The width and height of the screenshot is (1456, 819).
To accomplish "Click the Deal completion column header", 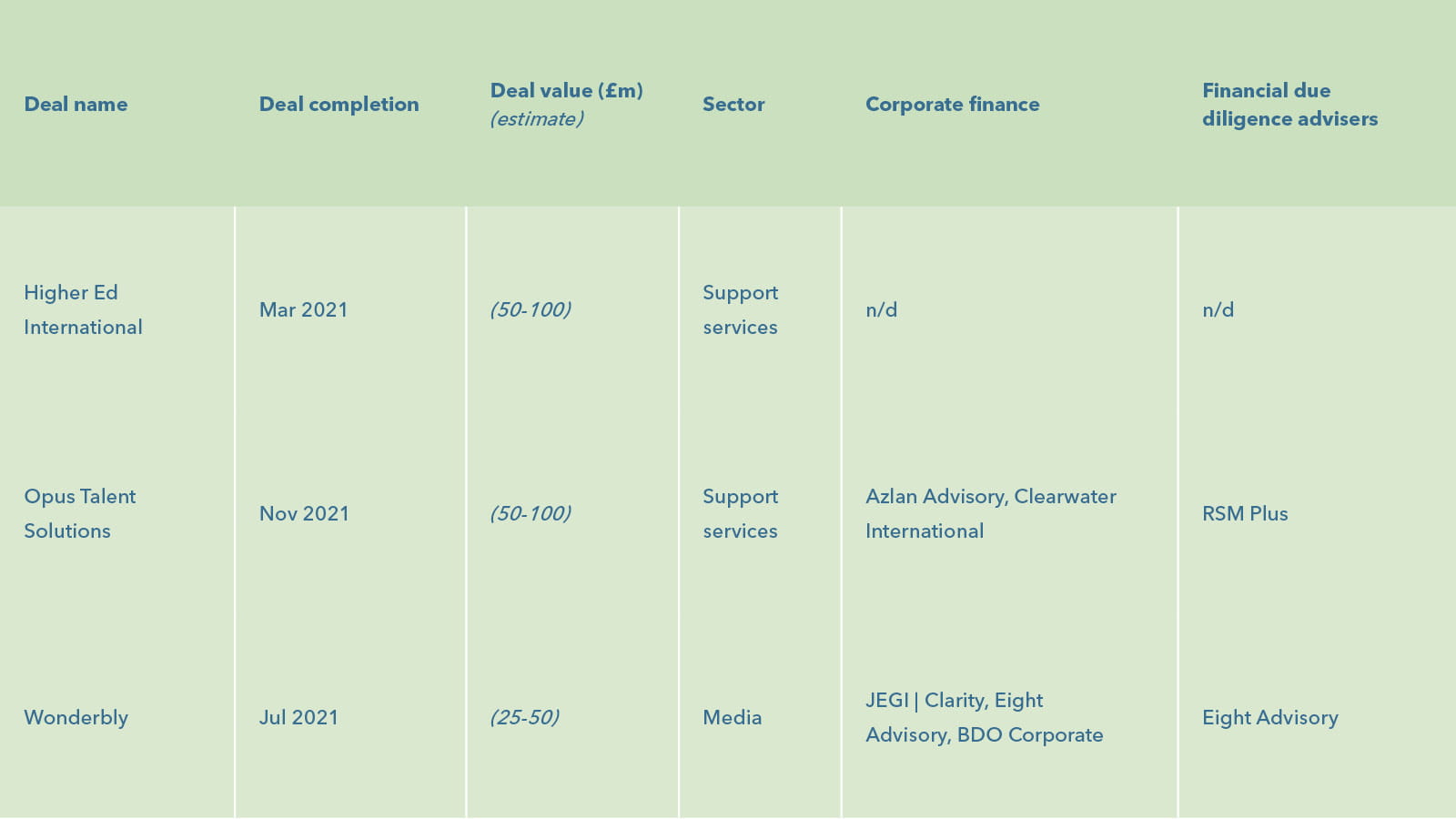I will [x=339, y=105].
